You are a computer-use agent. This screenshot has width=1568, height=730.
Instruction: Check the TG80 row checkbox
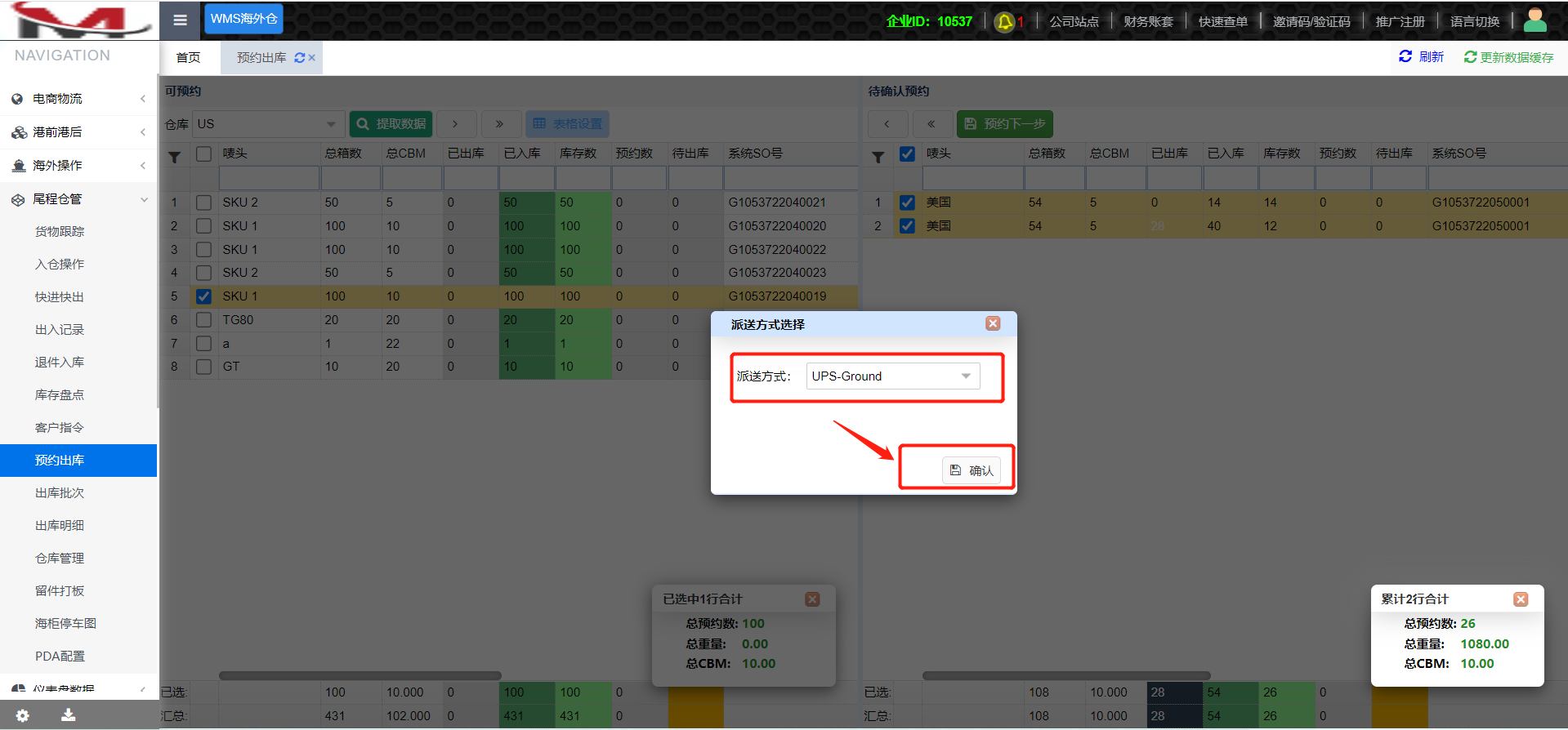pos(204,320)
